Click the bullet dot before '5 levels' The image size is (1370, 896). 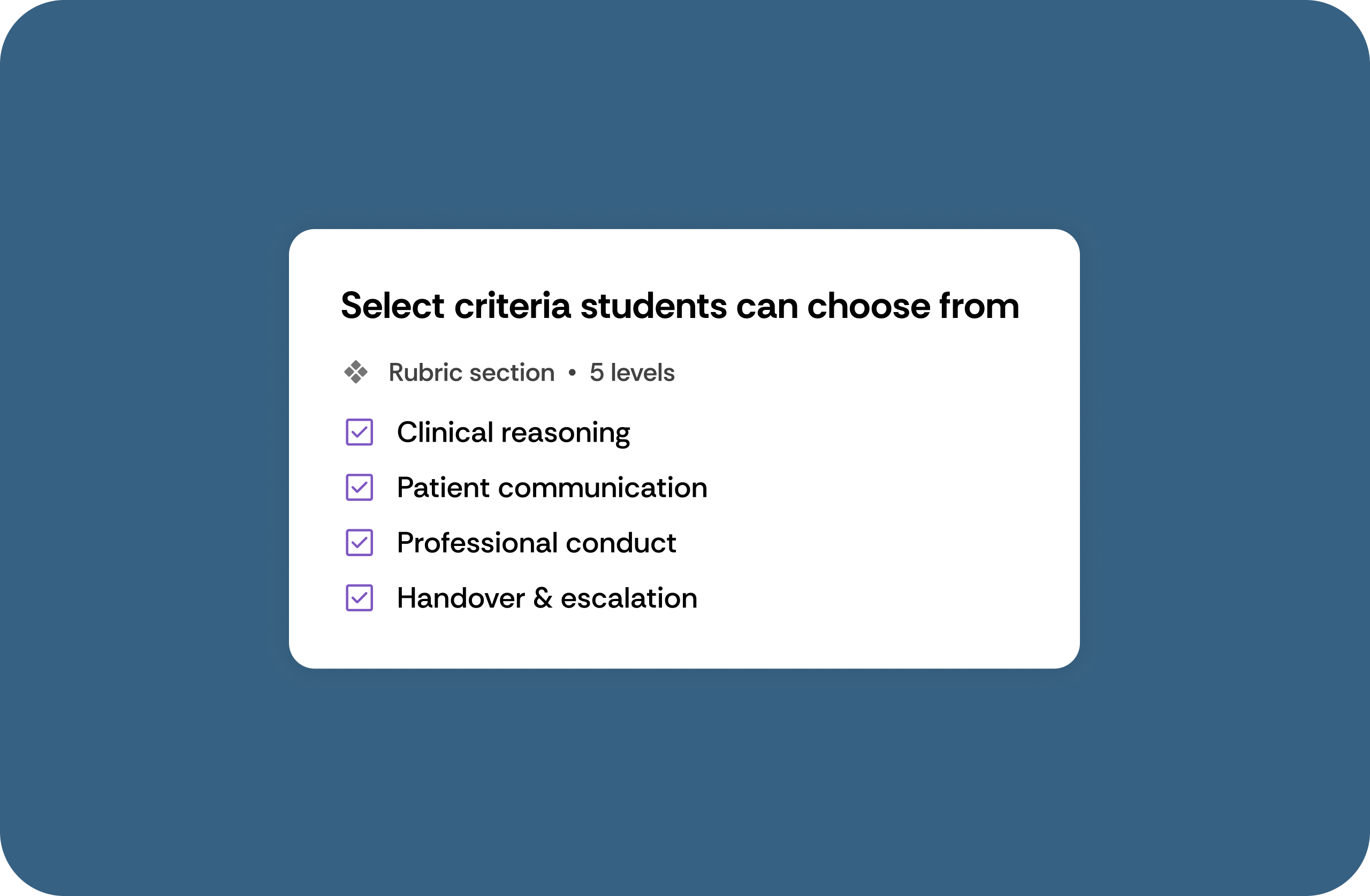[x=572, y=373]
